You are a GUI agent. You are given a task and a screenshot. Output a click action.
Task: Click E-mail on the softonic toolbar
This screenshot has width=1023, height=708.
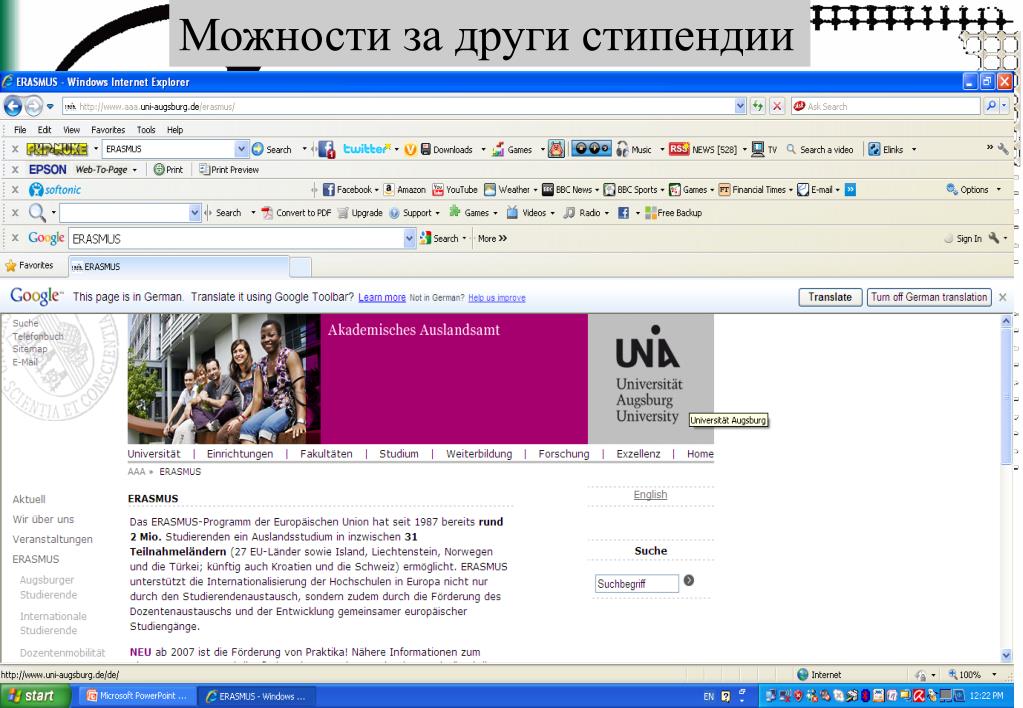pyautogui.click(x=816, y=189)
